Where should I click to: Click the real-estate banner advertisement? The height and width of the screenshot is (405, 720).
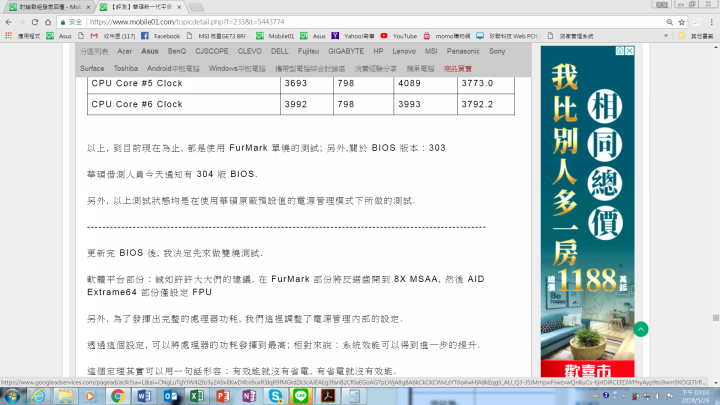pos(588,211)
